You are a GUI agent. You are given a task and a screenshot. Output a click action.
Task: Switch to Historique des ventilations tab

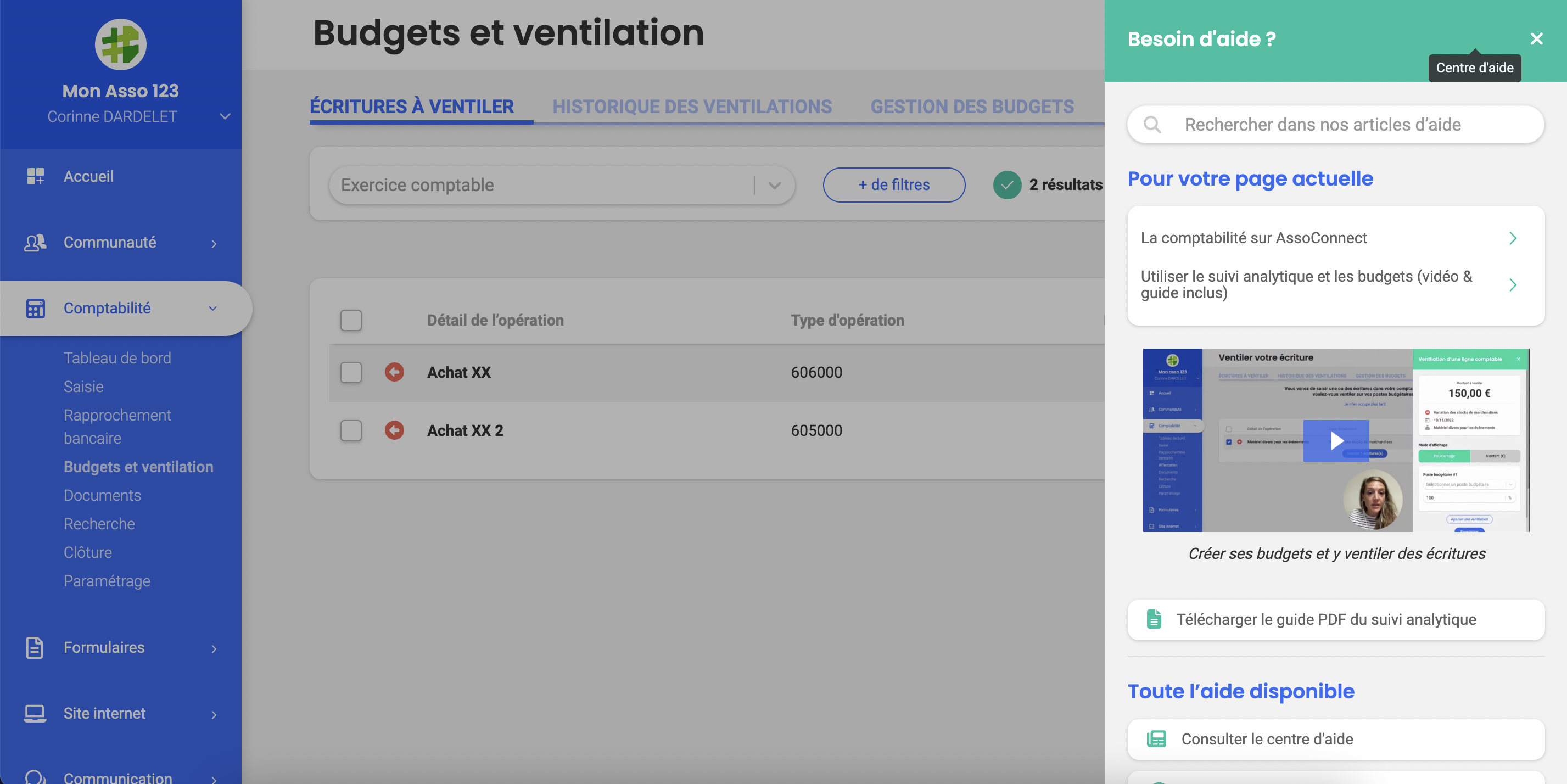[x=692, y=107]
